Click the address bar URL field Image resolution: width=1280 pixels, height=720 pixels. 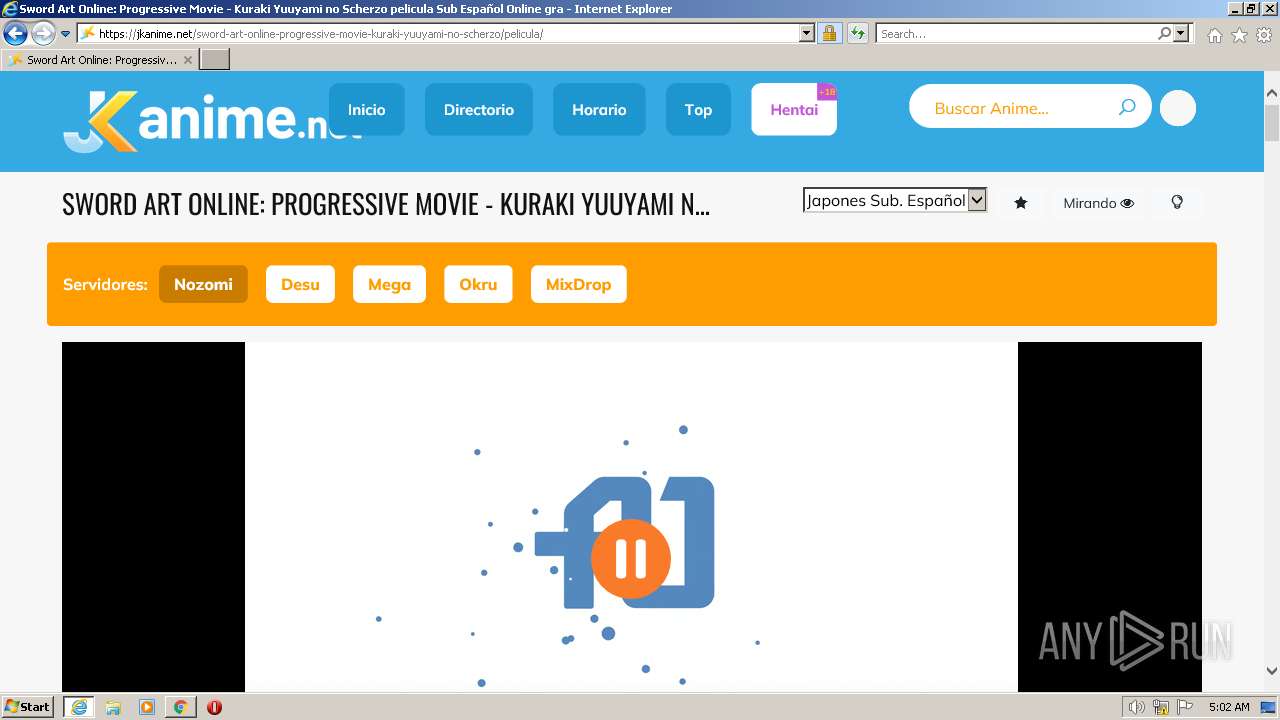(x=438, y=33)
